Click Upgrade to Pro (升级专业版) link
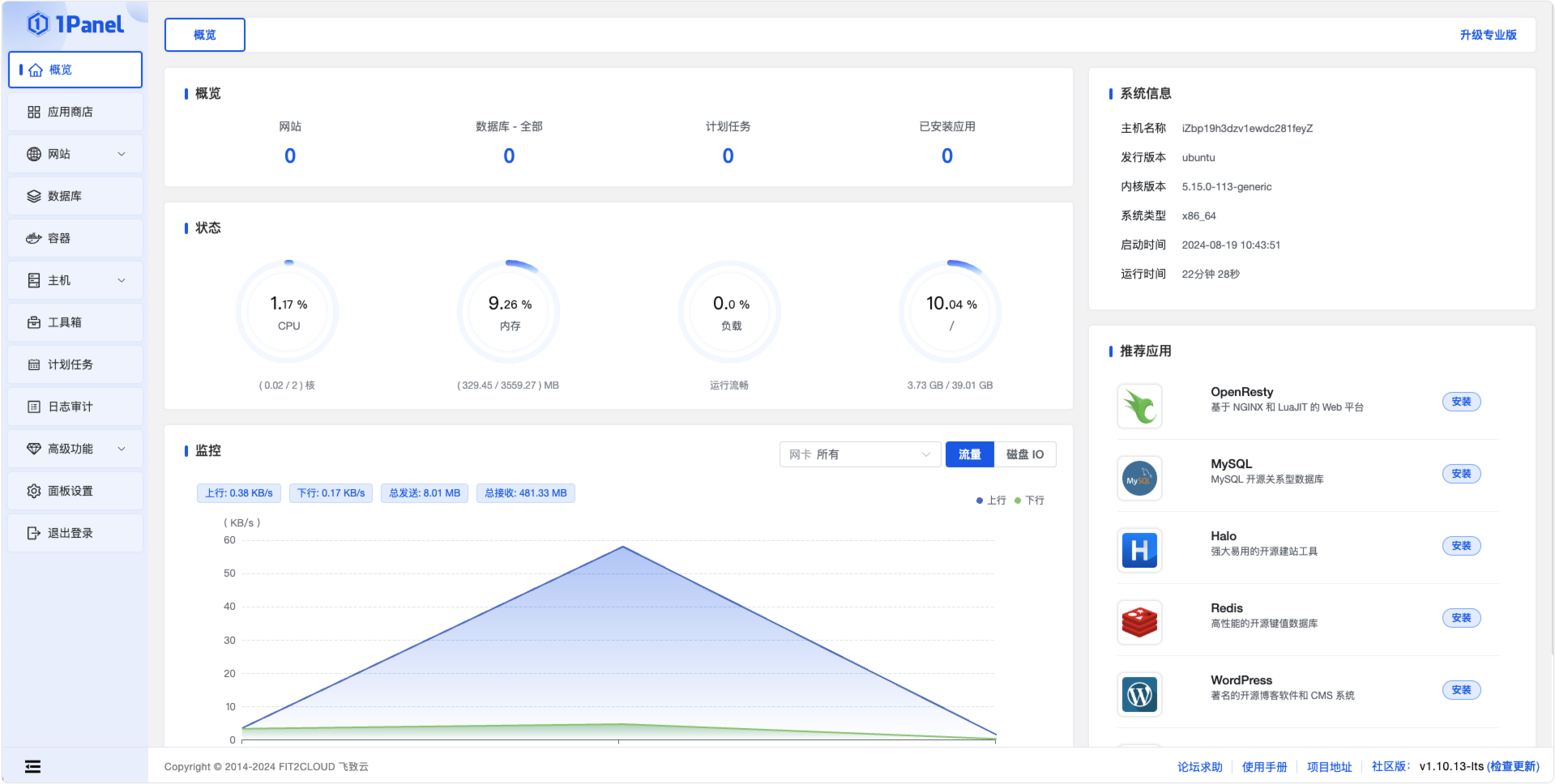 [x=1488, y=35]
